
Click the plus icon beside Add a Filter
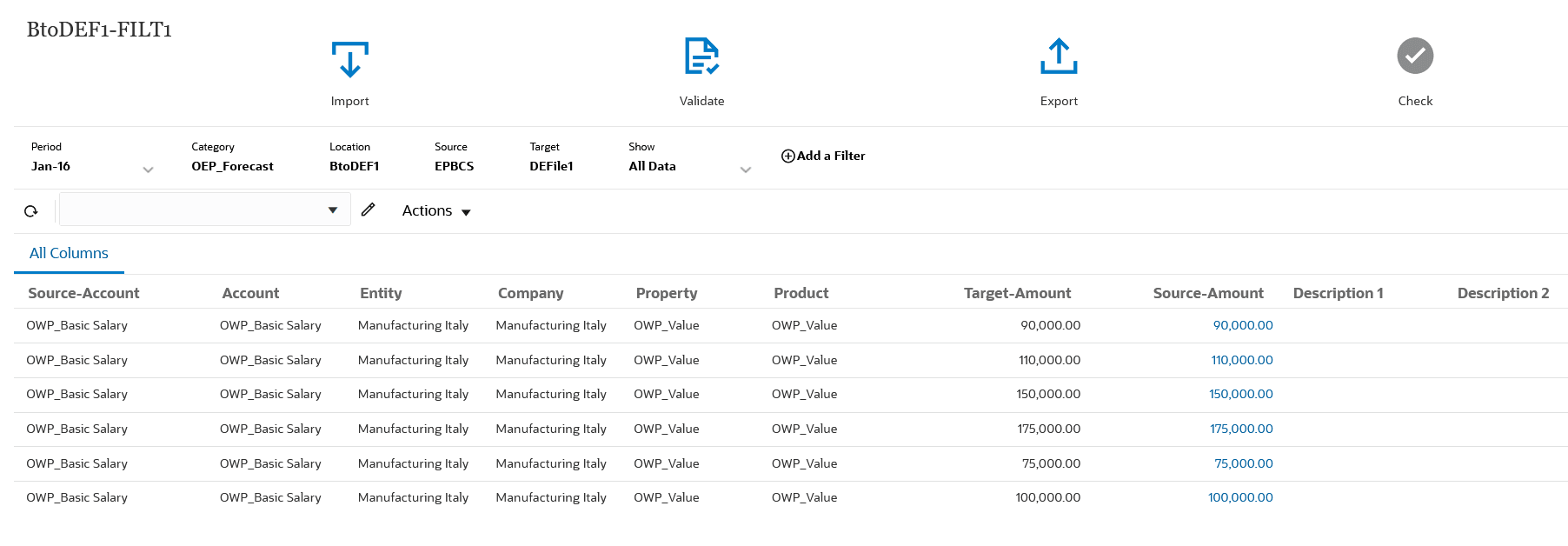point(787,156)
